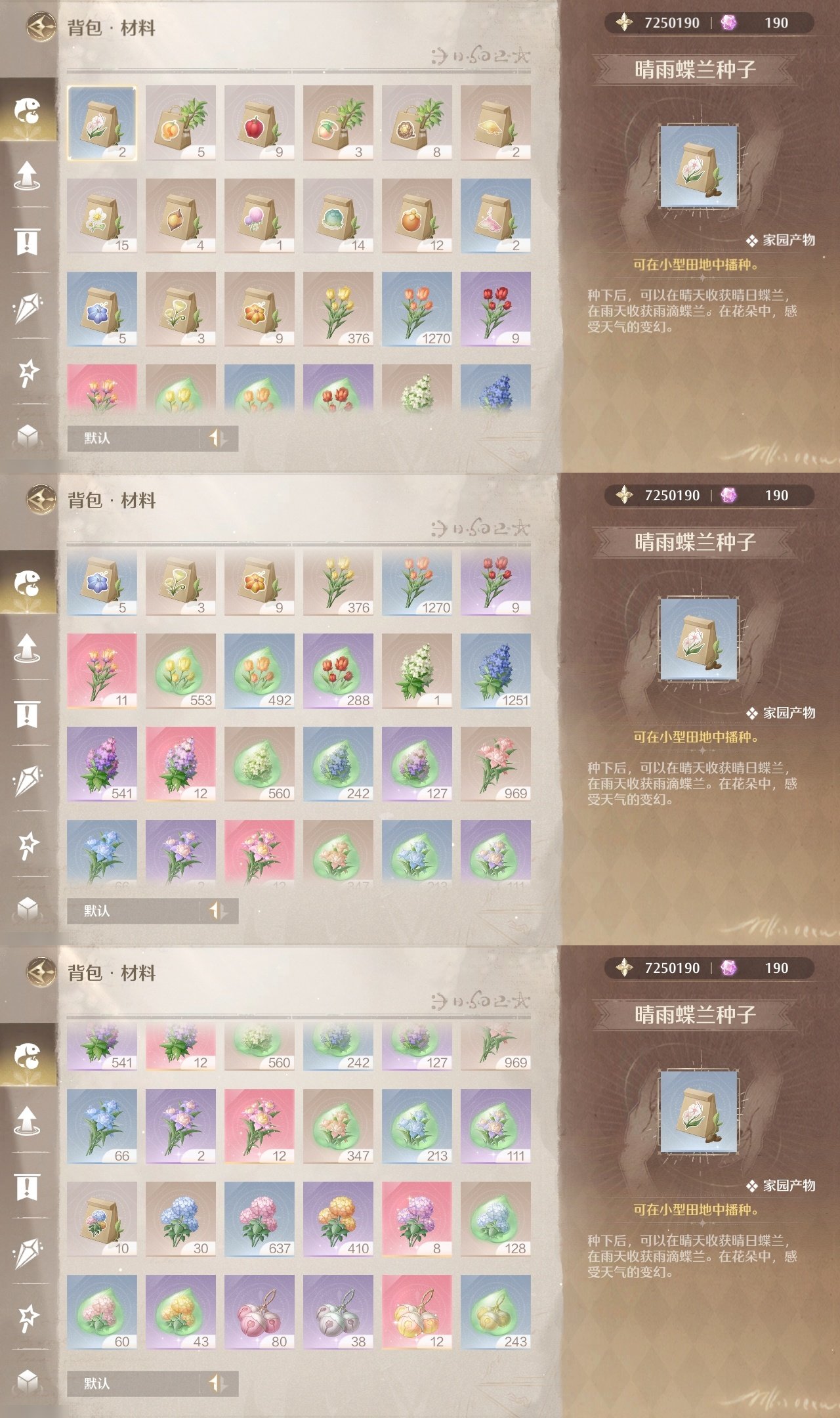The height and width of the screenshot is (1418, 840).
Task: Pick the red tulip essence drop showing 288
Action: (338, 671)
